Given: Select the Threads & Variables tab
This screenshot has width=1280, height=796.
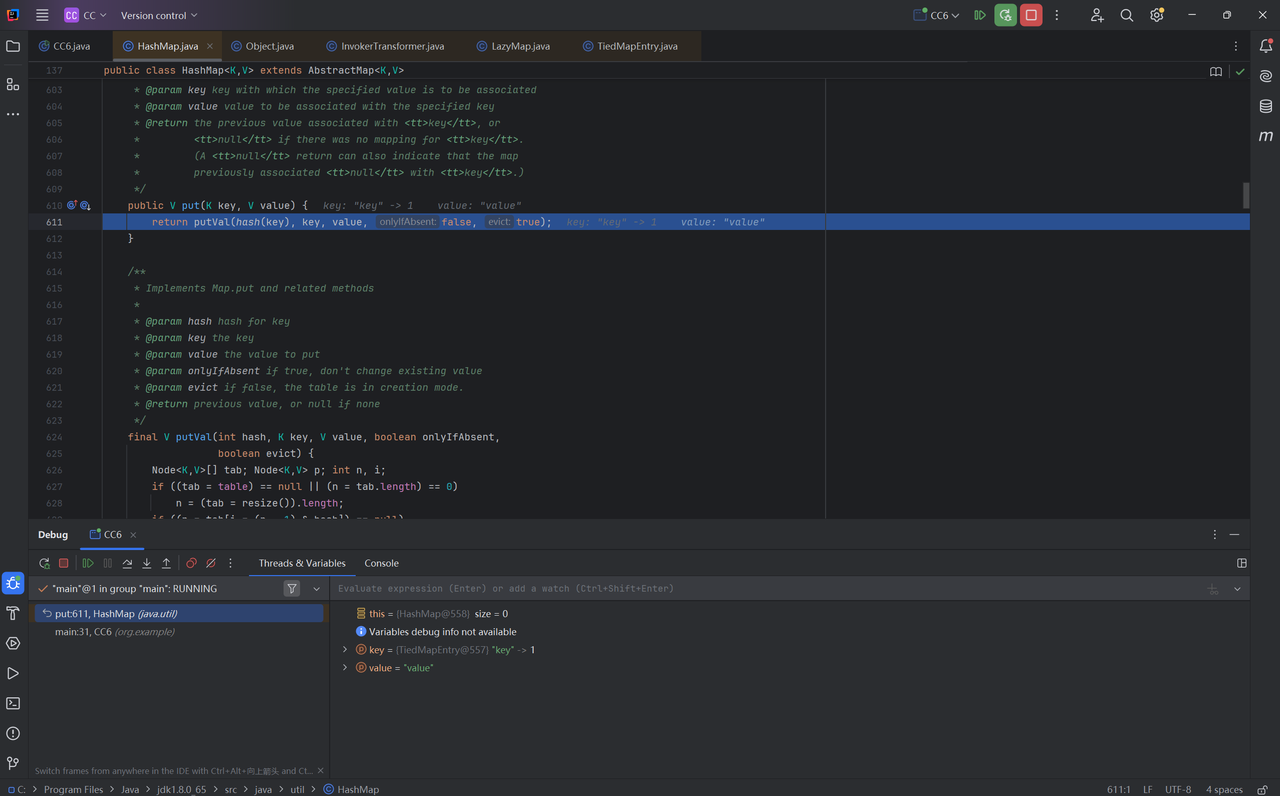Looking at the screenshot, I should 302,563.
